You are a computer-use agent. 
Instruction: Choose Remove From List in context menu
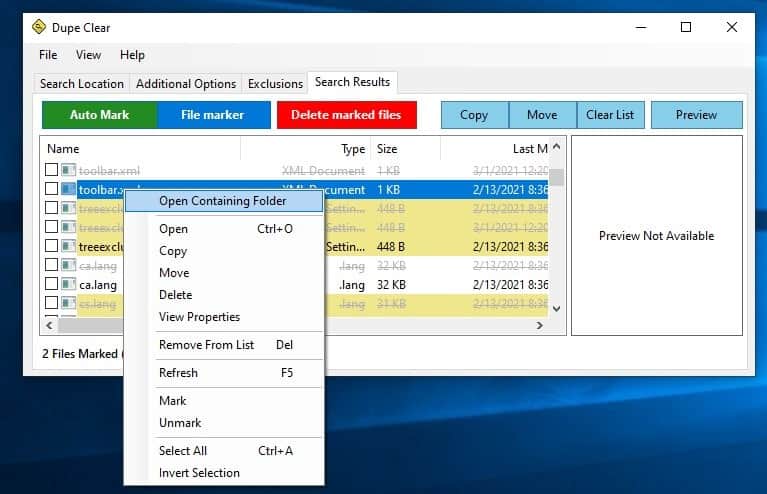(x=224, y=345)
